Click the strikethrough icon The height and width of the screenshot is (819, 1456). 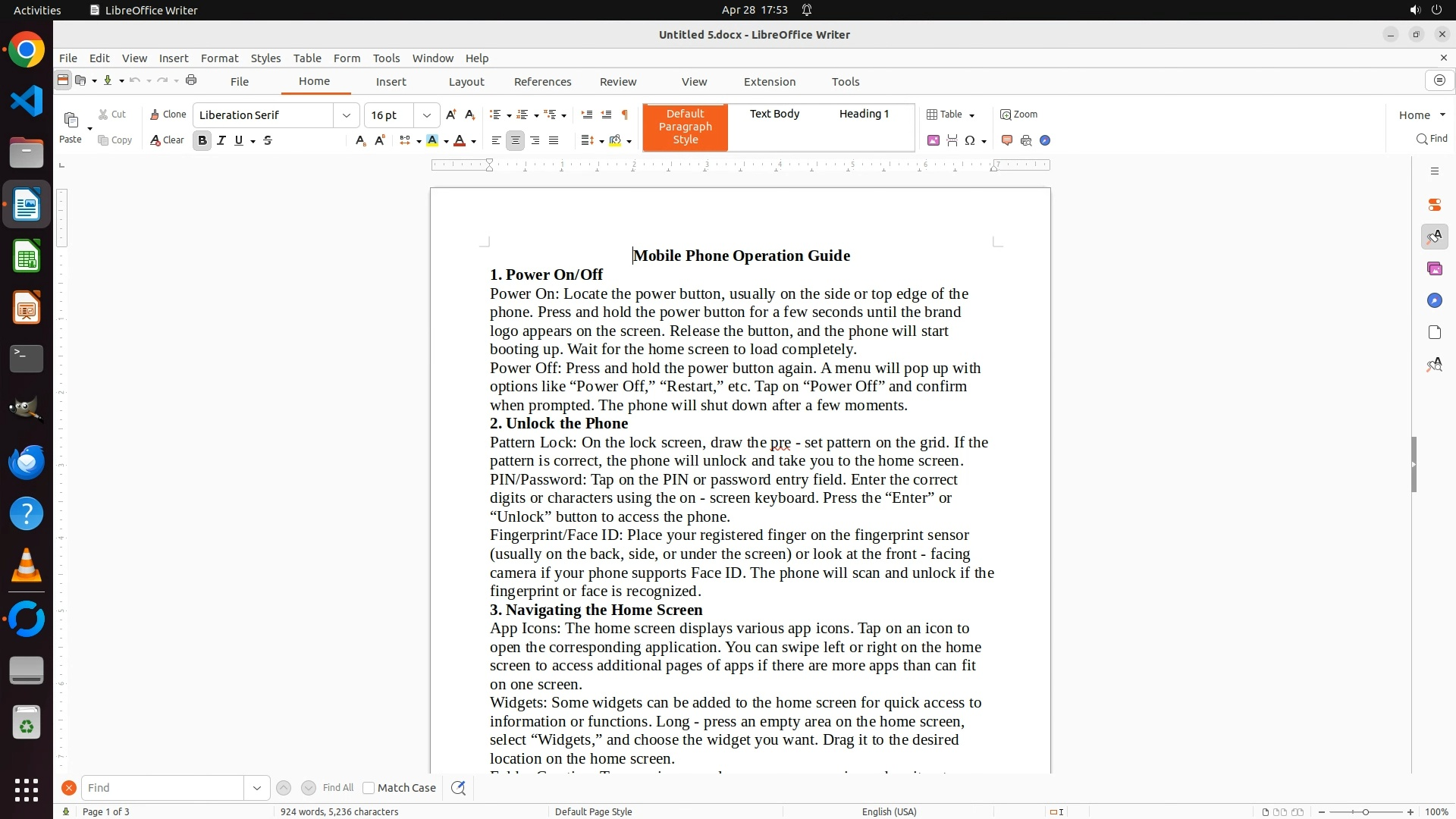point(268,140)
